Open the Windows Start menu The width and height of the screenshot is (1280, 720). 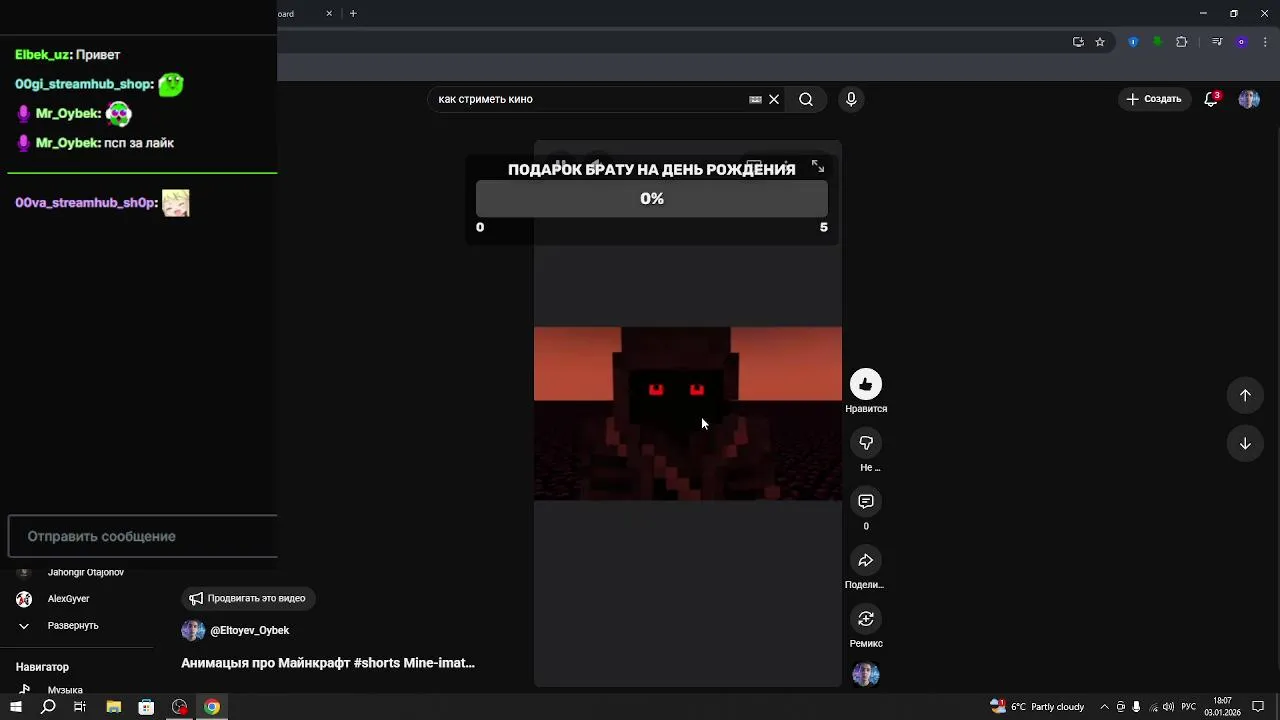pyautogui.click(x=16, y=707)
